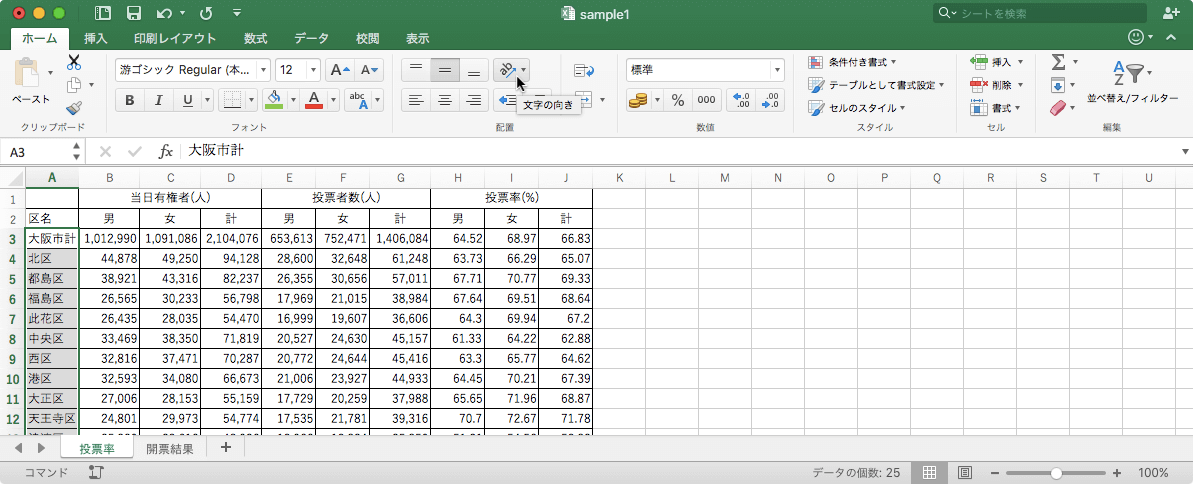The height and width of the screenshot is (484, 1193).
Task: Click the Clear eraser icon
Action: coord(1058,108)
